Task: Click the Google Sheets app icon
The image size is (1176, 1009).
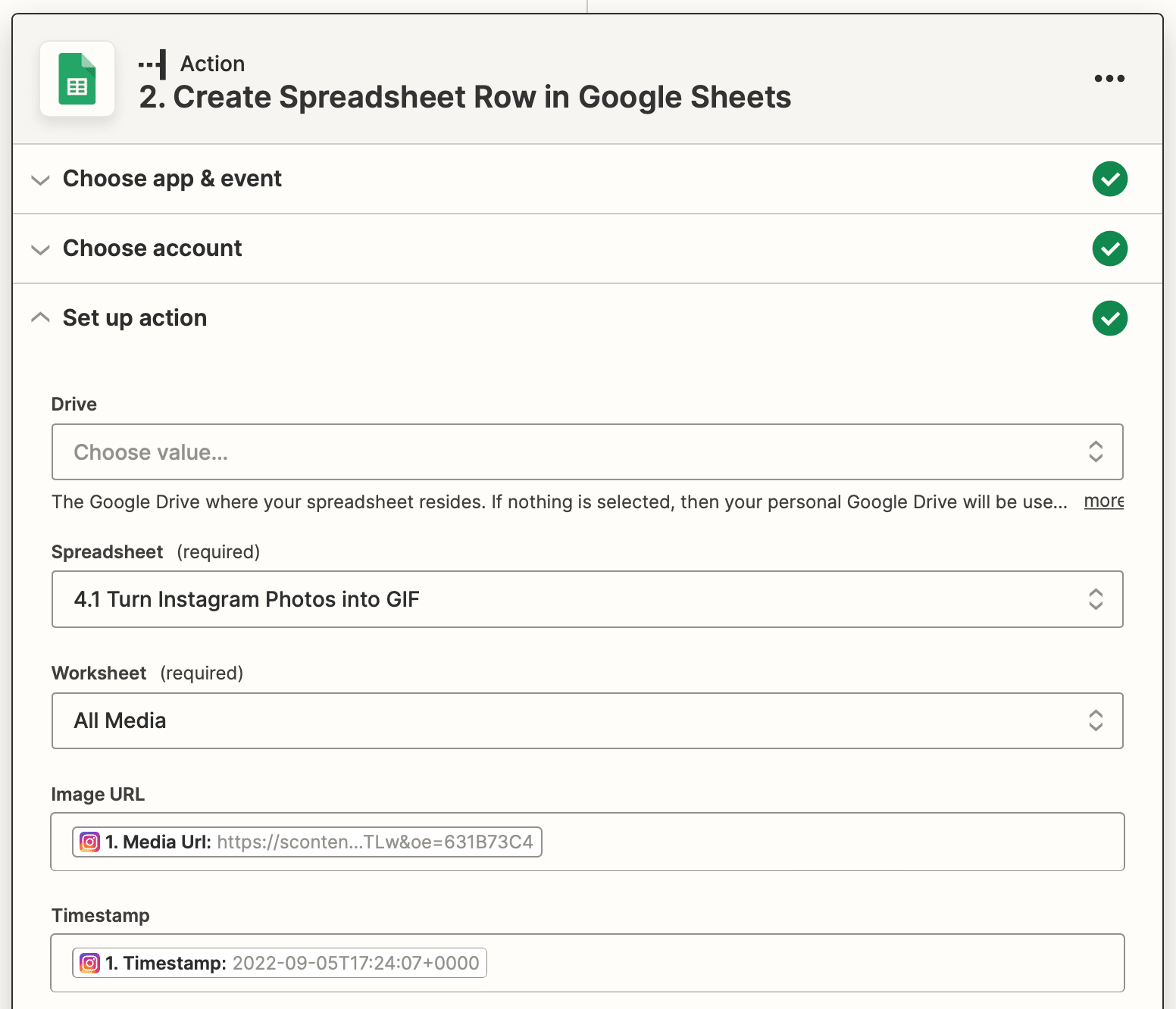Action: pos(77,78)
